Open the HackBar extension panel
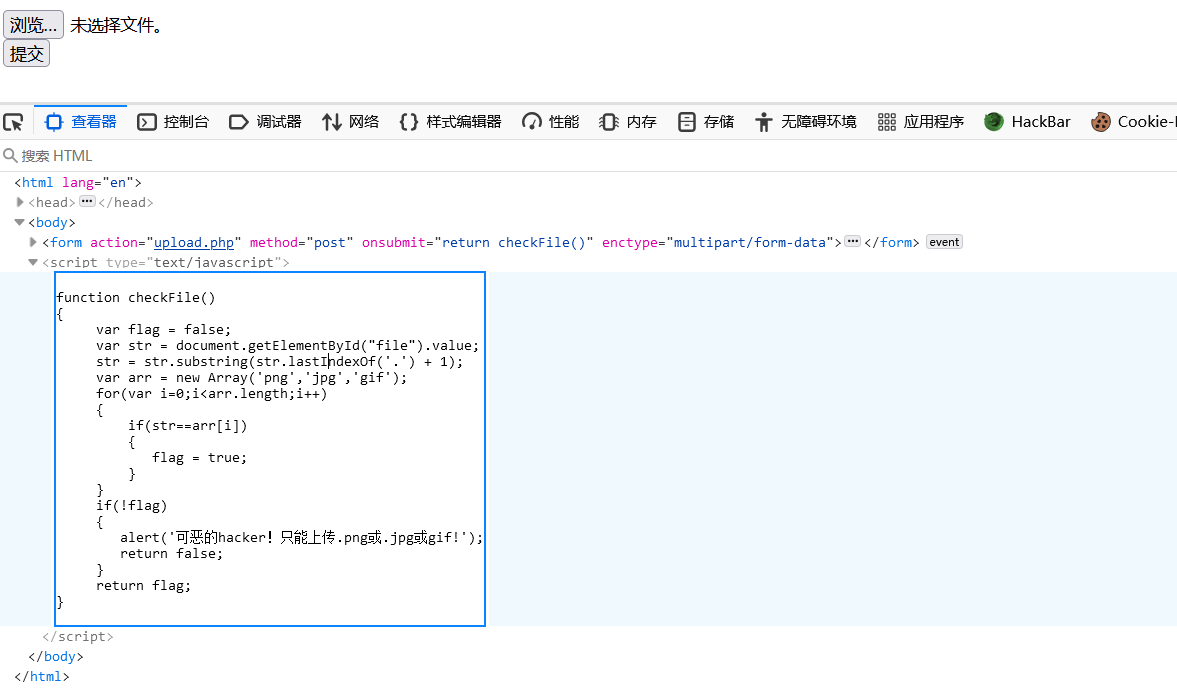This screenshot has width=1177, height=689. (1027, 122)
